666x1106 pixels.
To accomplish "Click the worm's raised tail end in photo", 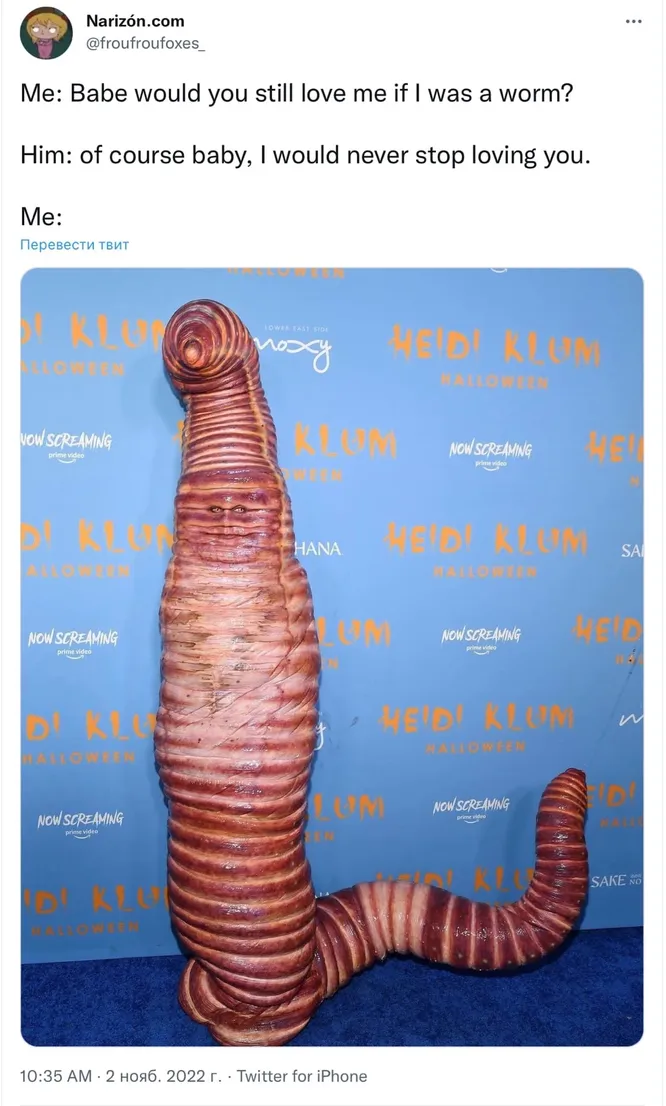I will pos(566,797).
